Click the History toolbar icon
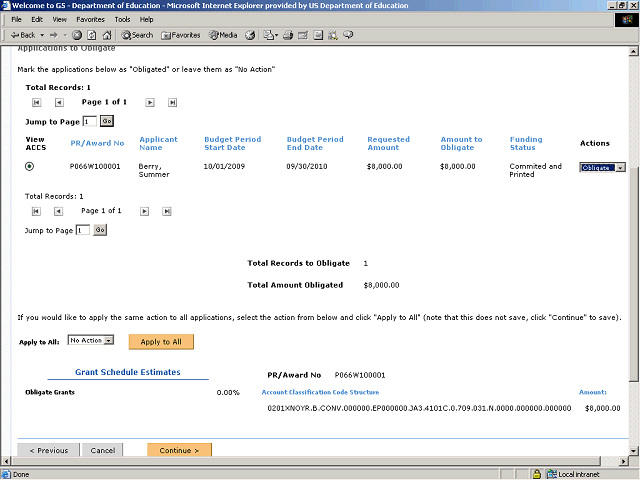 point(250,35)
